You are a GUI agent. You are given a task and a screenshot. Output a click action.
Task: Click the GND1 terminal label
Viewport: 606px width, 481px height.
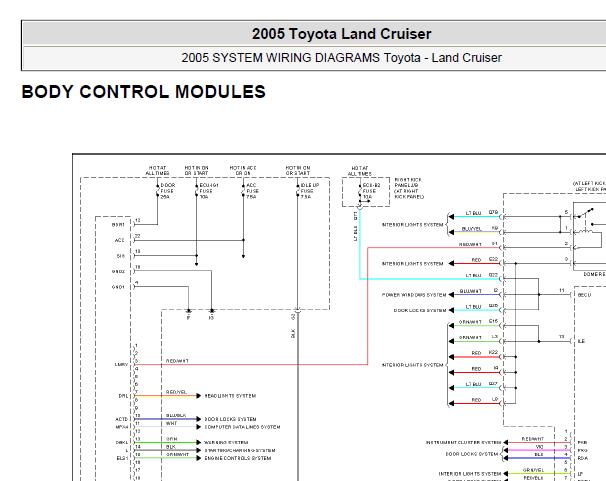click(118, 287)
